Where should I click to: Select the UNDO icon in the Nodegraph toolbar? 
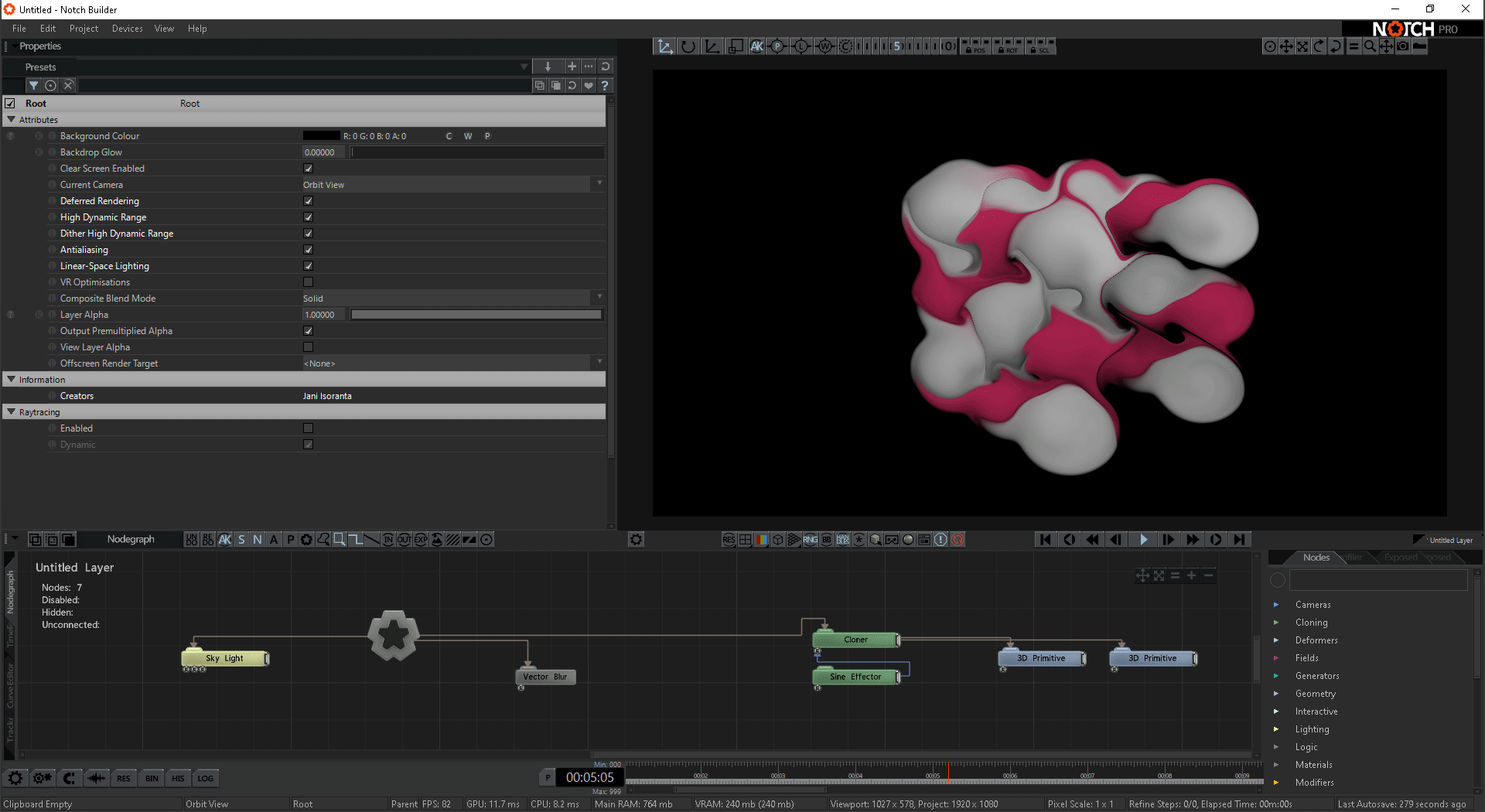click(x=191, y=540)
